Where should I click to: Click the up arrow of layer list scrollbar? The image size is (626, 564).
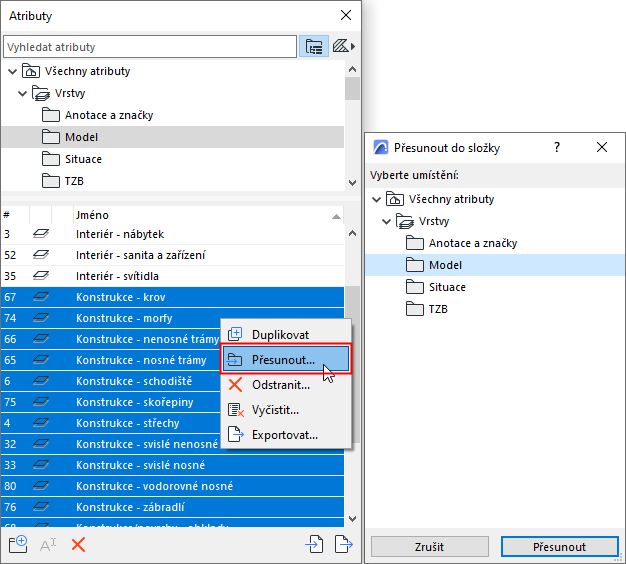click(x=352, y=233)
